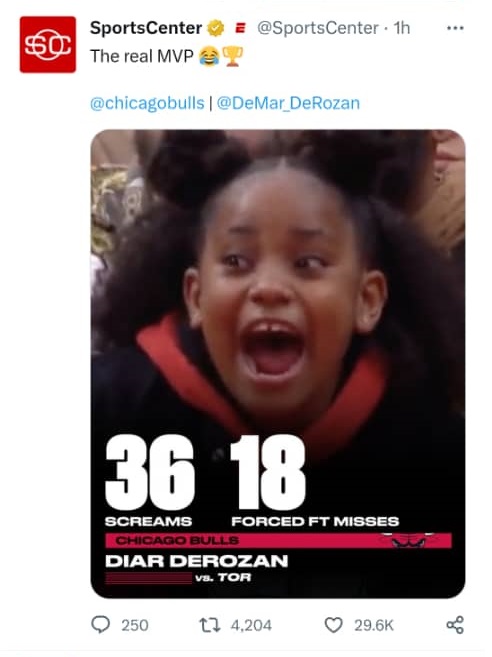Open the @chicagobulls mention link
Image resolution: width=492 pixels, height=657 pixels.
point(147,103)
